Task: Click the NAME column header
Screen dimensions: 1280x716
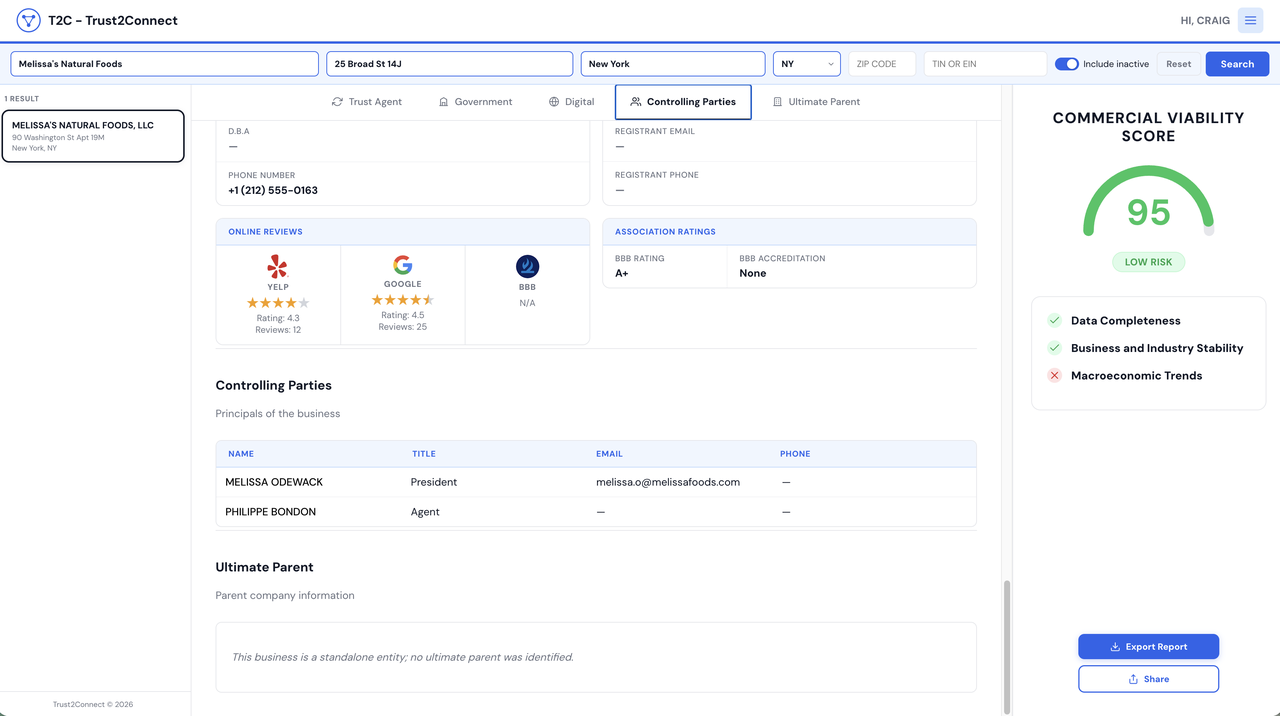Action: coord(241,454)
